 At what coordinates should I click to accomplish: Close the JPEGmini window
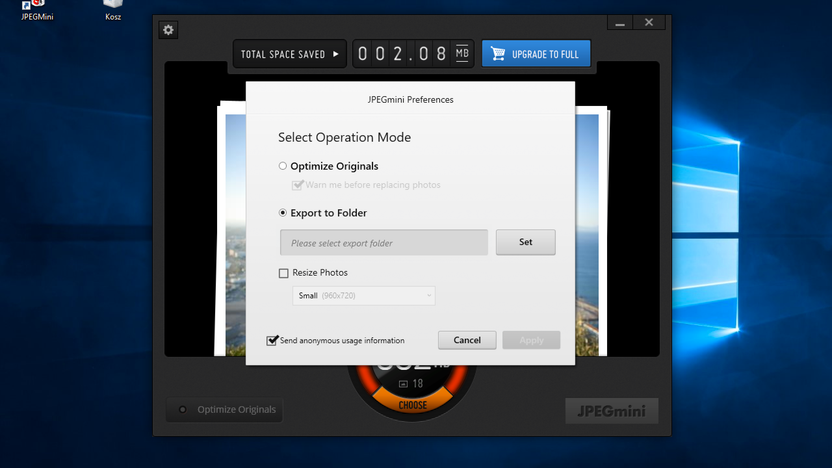click(649, 22)
